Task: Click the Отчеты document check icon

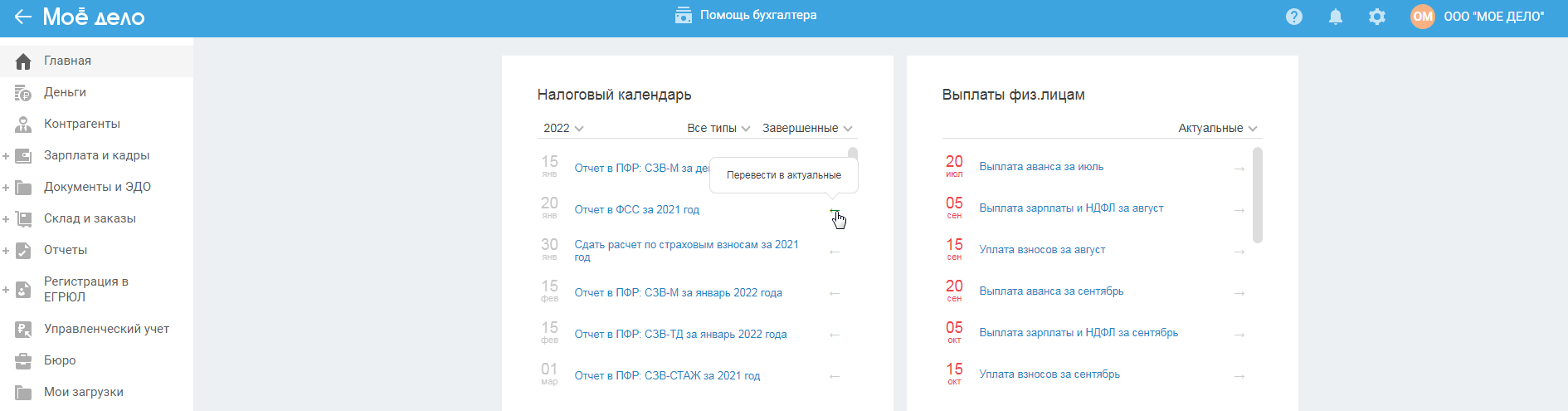Action: [x=23, y=251]
